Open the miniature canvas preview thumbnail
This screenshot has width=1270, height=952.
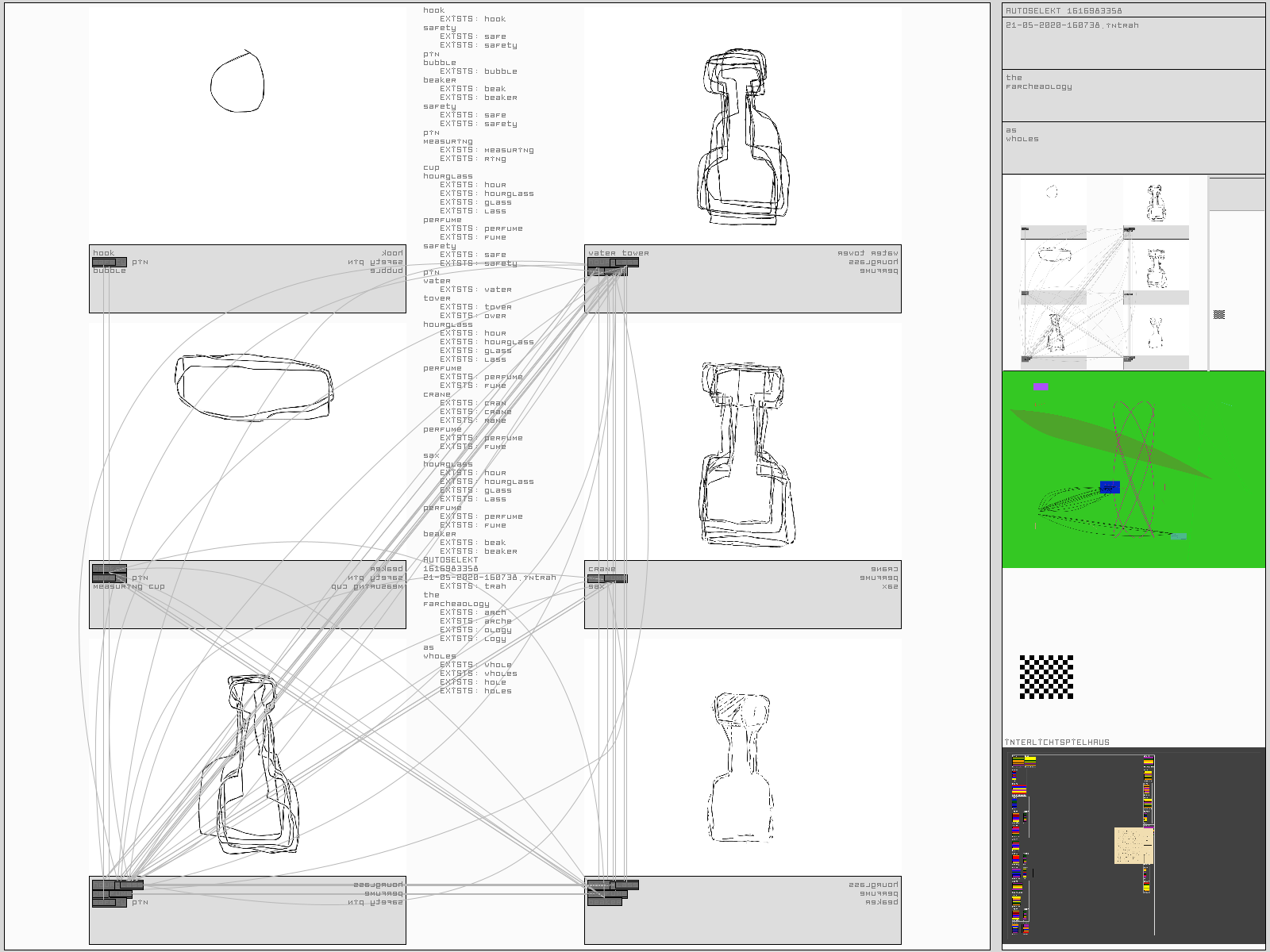point(1104,273)
